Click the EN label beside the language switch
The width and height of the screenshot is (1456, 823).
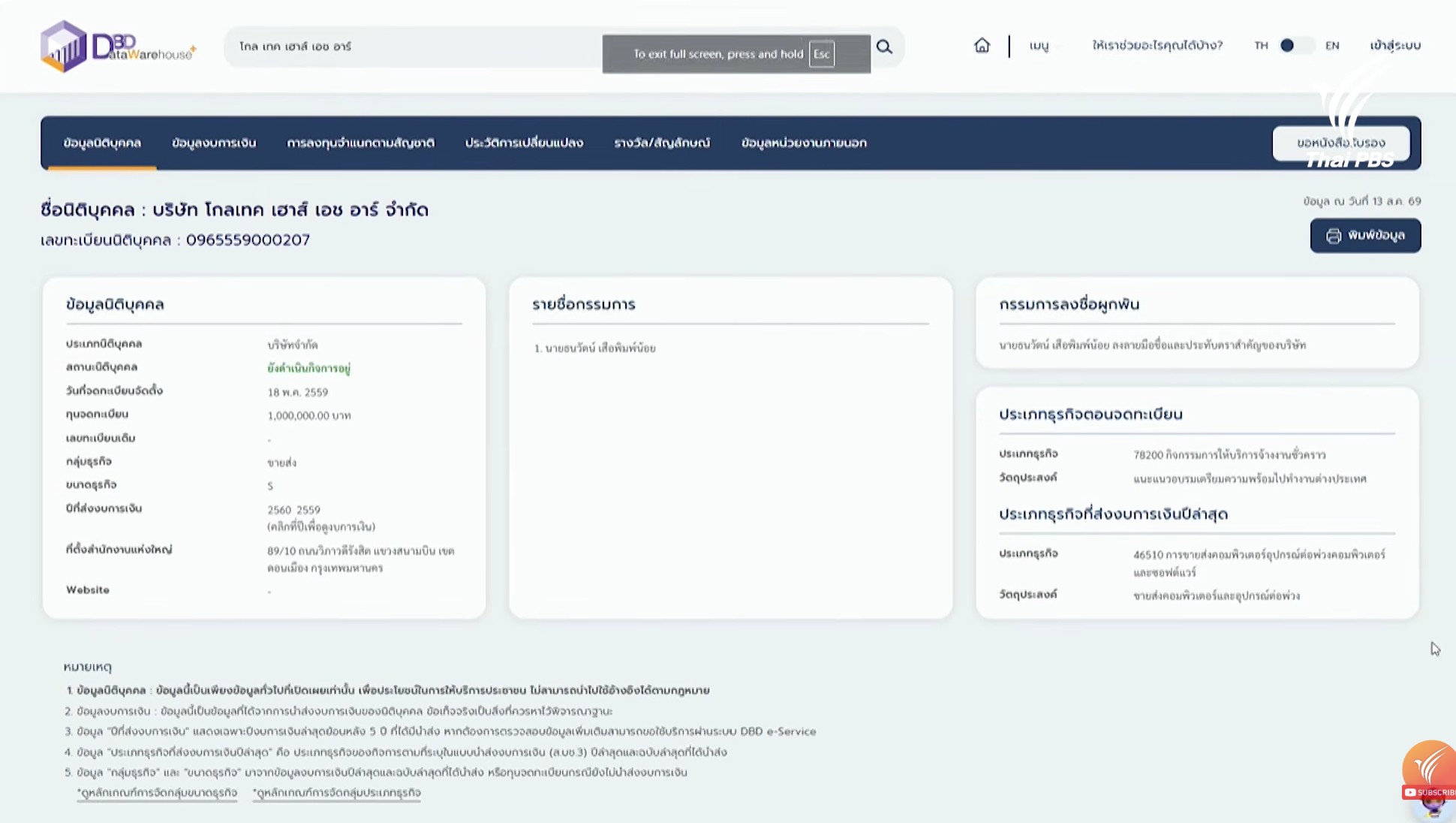click(x=1332, y=46)
